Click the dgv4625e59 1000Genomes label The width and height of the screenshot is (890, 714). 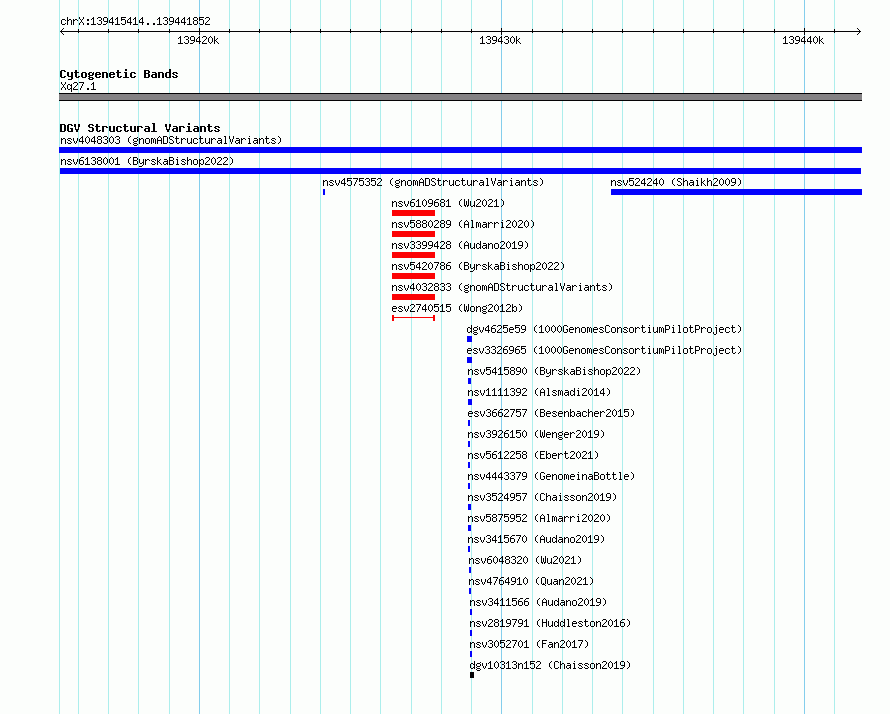604,329
